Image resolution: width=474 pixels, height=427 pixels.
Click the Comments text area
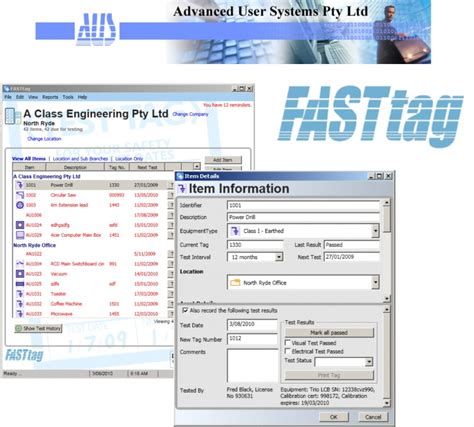coord(252,365)
